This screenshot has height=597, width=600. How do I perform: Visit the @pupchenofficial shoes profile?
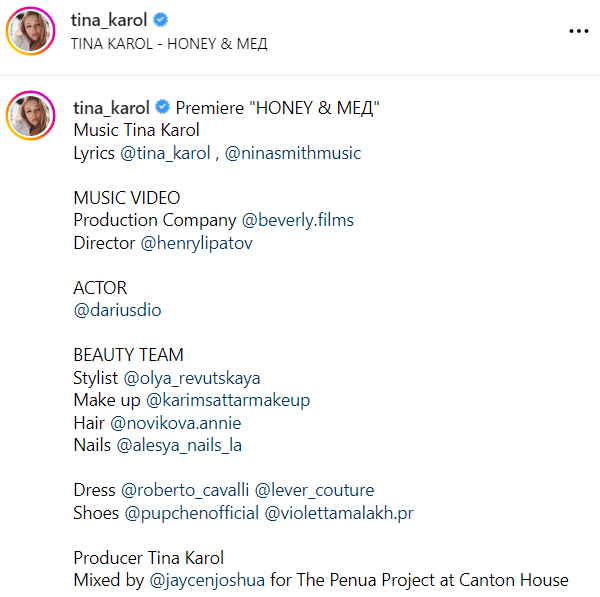pyautogui.click(x=192, y=513)
